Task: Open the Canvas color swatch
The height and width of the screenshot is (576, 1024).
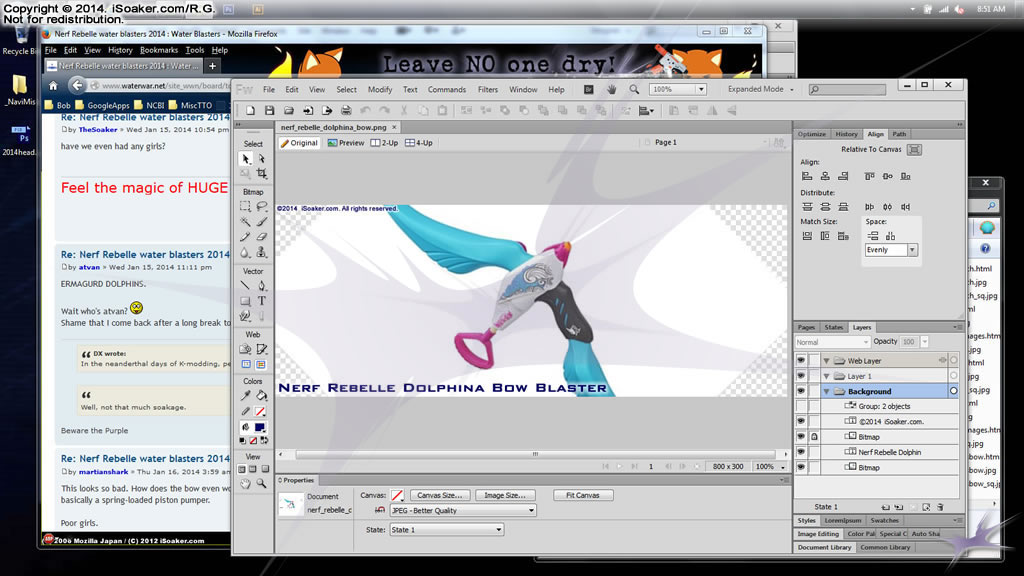Action: [x=396, y=495]
